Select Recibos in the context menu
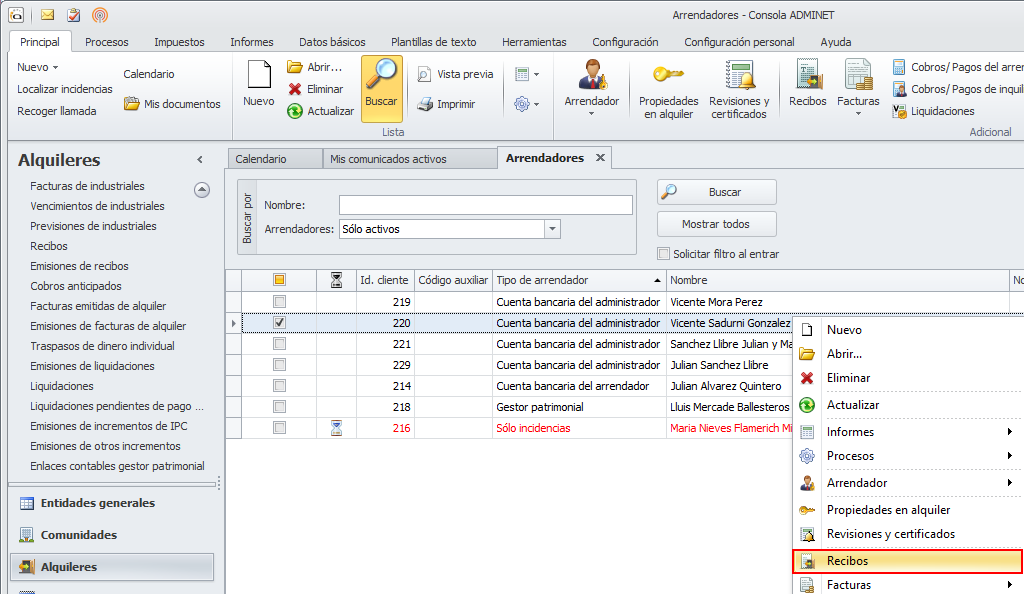 (847, 561)
